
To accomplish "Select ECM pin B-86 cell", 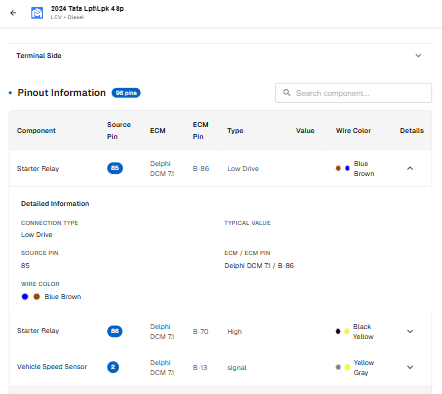I will tap(201, 169).
